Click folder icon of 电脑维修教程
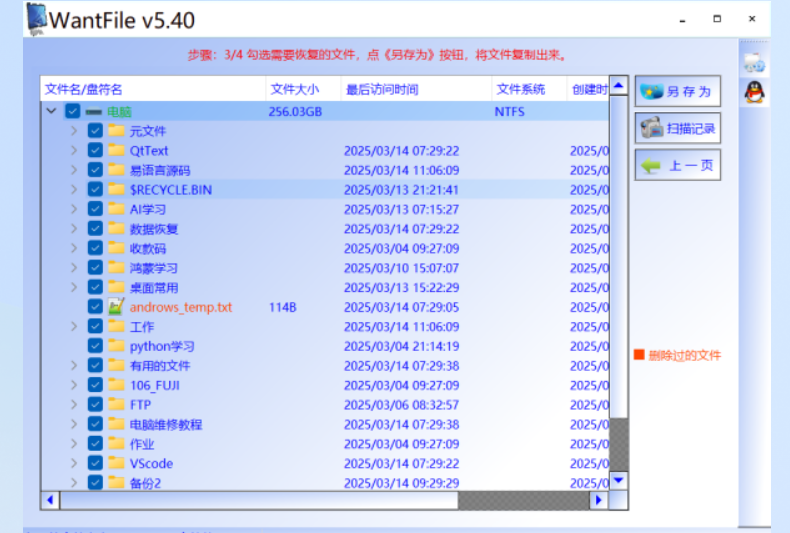790x533 pixels. (x=116, y=424)
